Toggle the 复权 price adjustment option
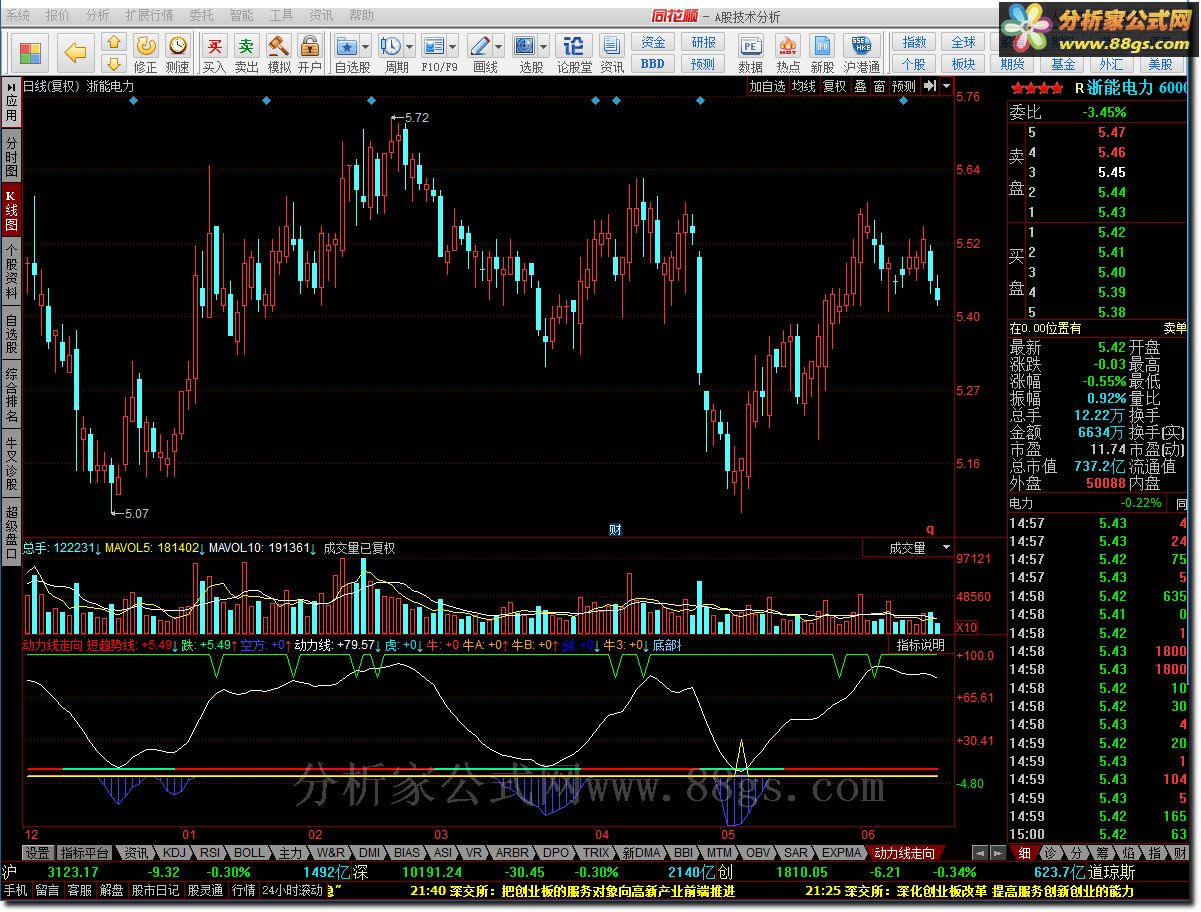 835,86
